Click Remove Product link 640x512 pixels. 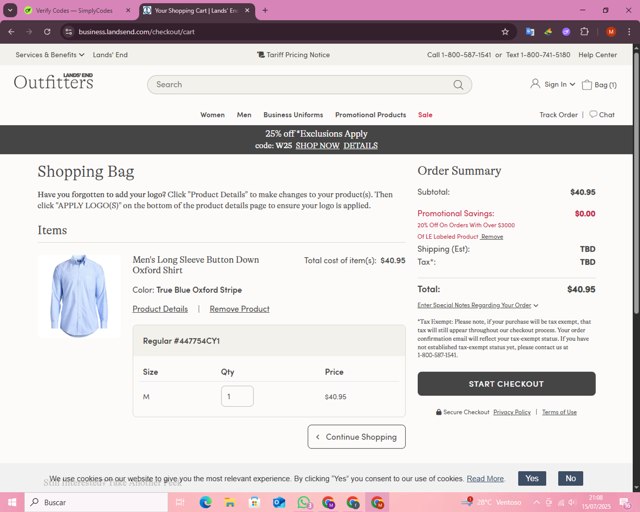[x=240, y=309]
